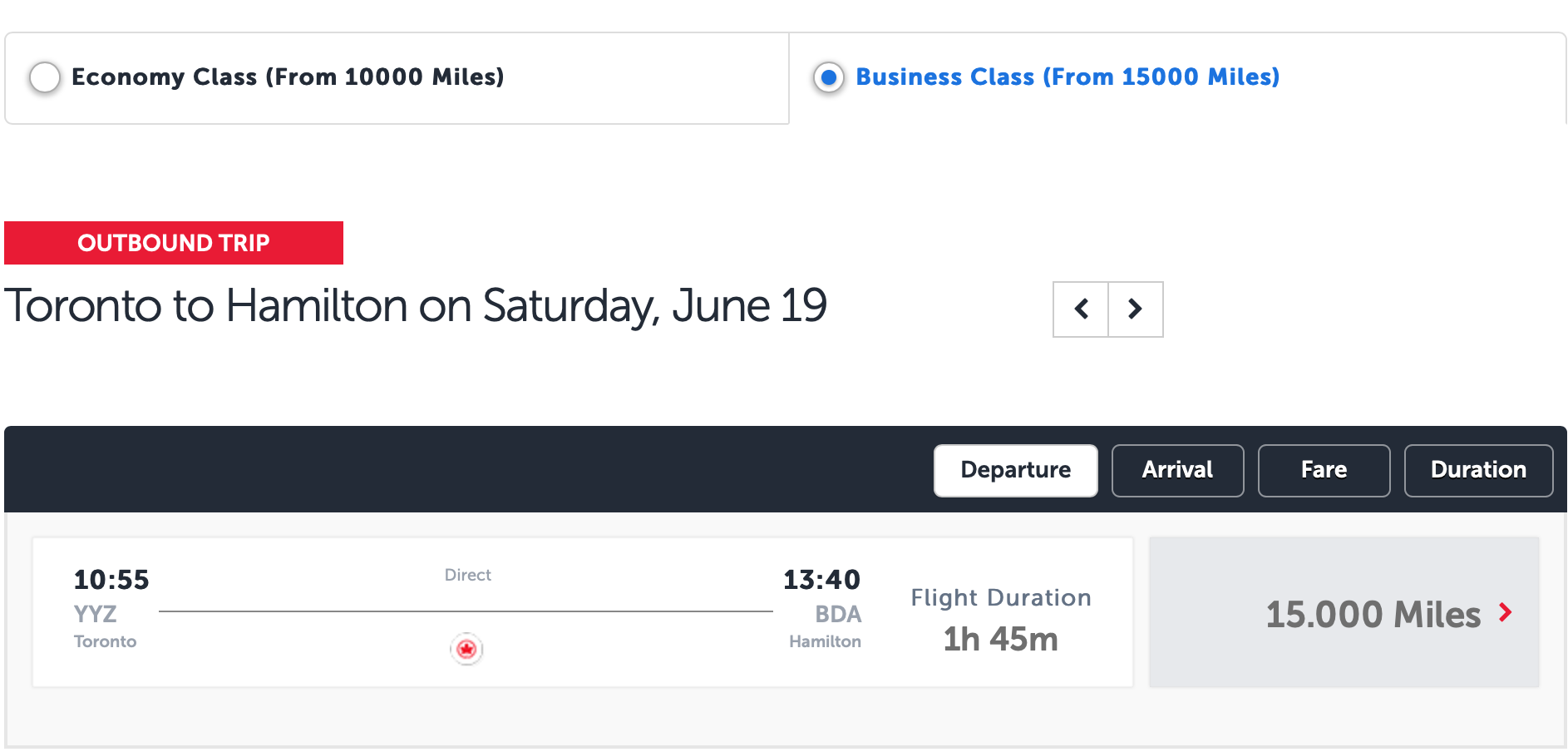1568x752 pixels.
Task: Sort flights by Departure
Action: tap(1016, 471)
